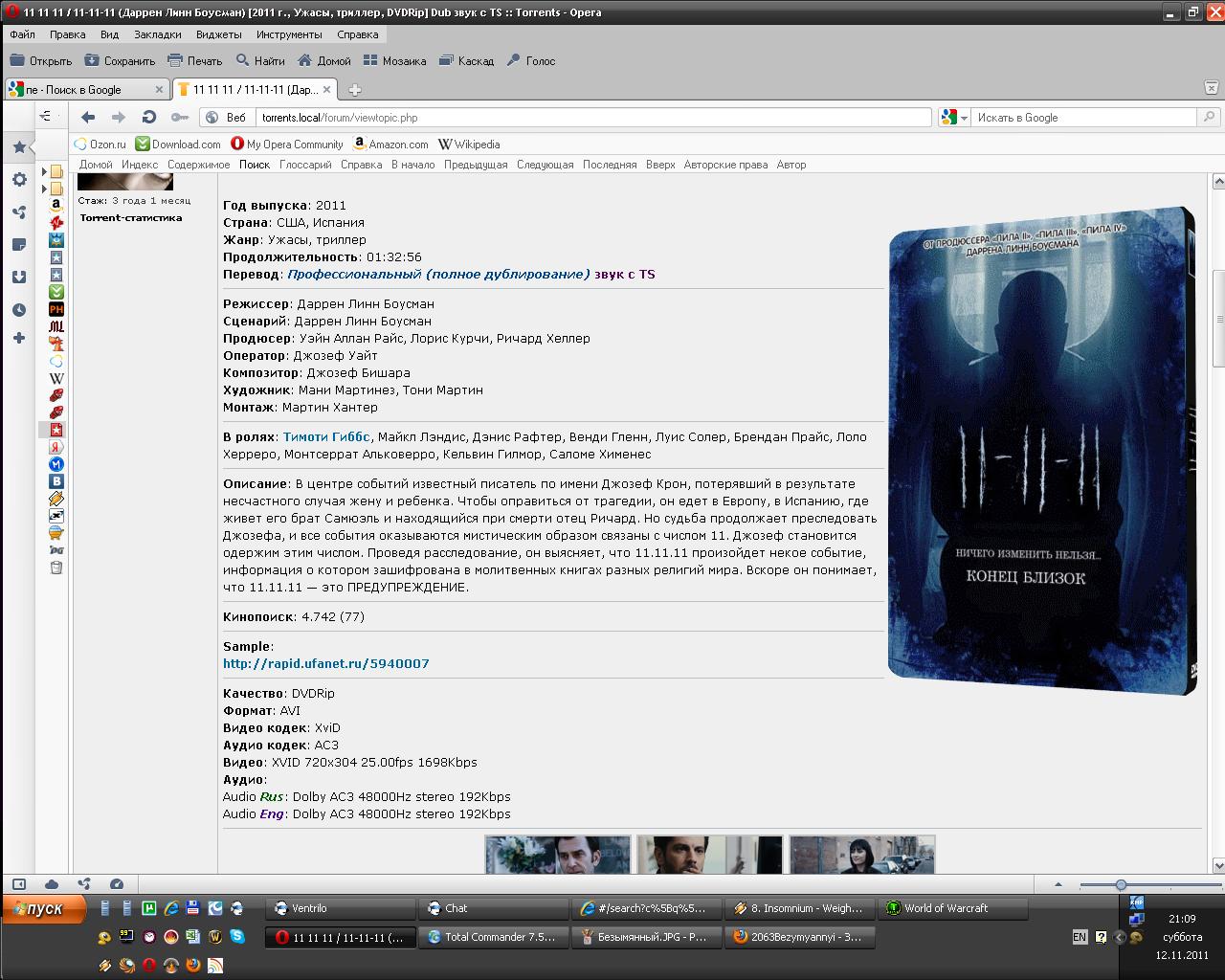Open the search engine dropdown
1225x980 pixels.
click(964, 118)
